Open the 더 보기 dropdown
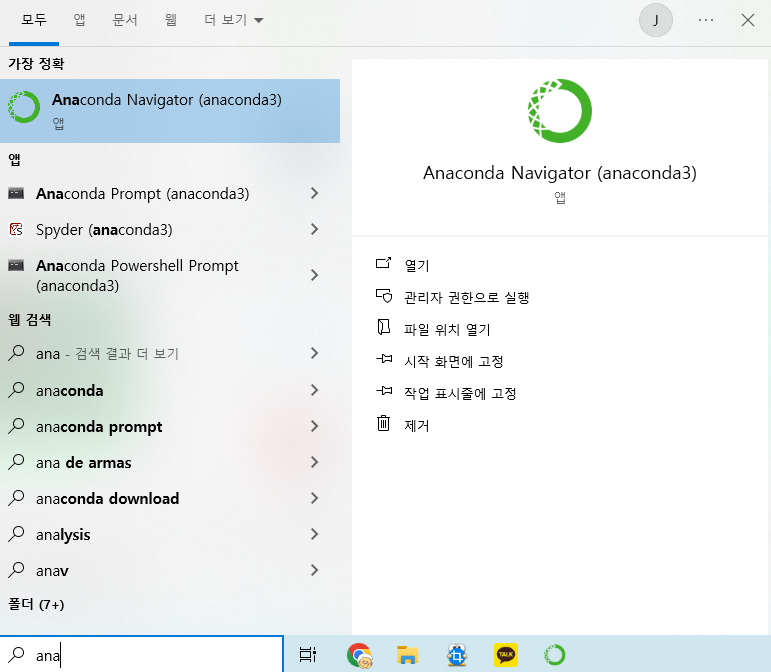 point(234,20)
